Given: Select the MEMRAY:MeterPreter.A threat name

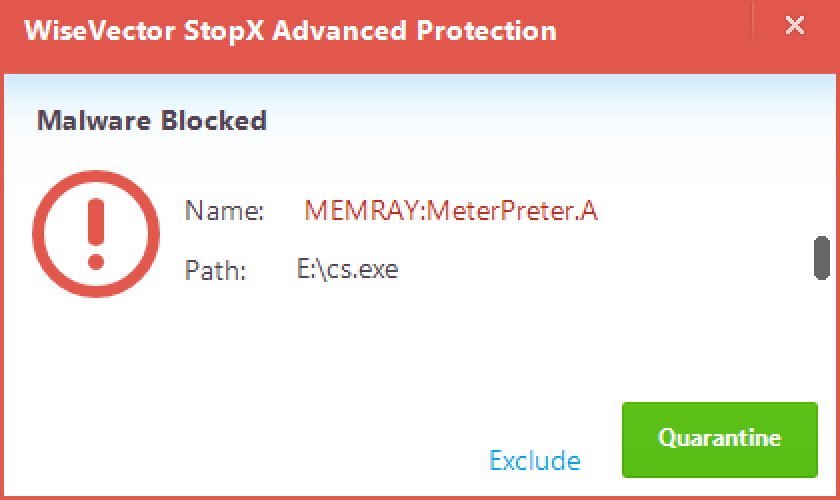Looking at the screenshot, I should 451,211.
